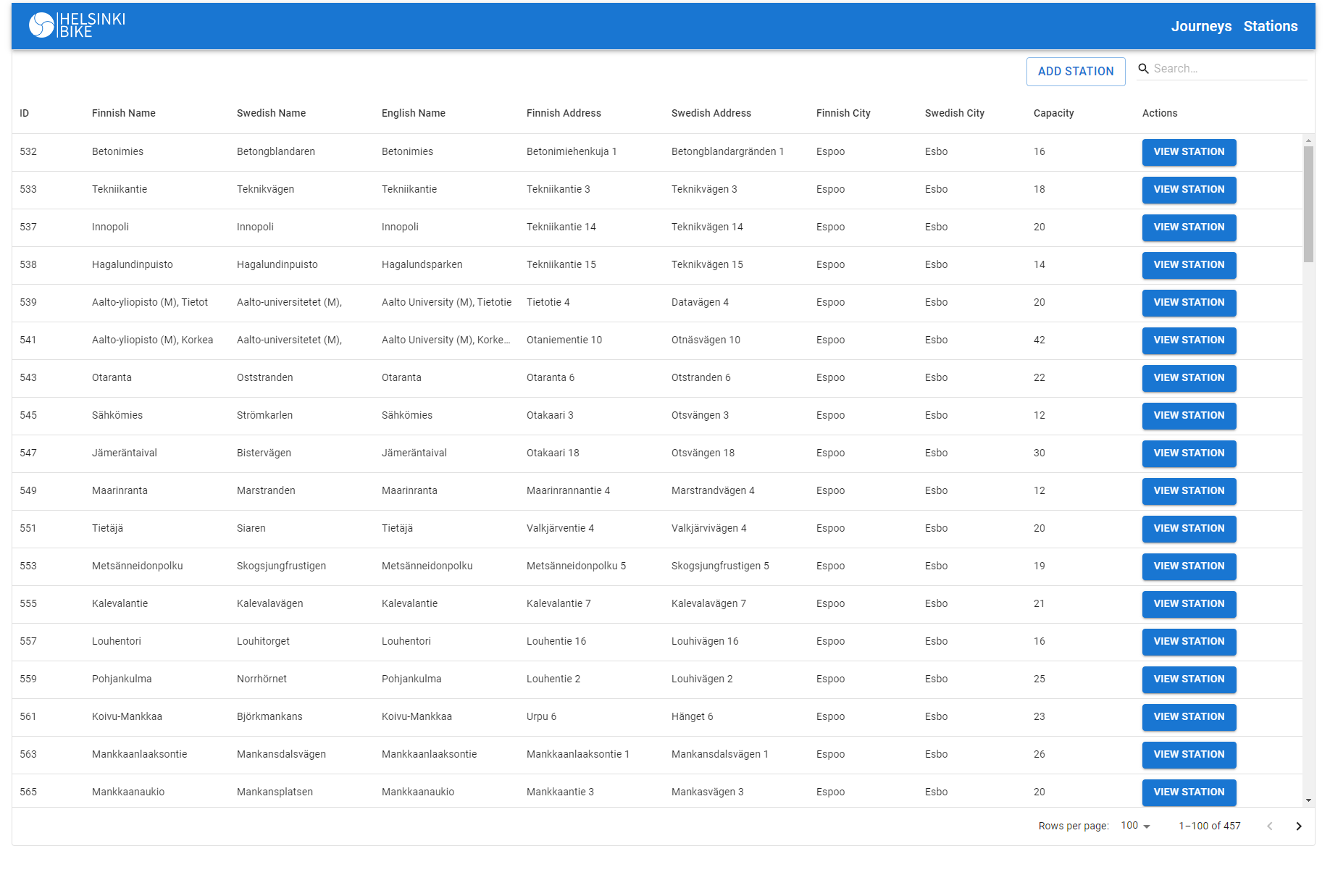Navigate to the Stations page

[x=1270, y=25]
